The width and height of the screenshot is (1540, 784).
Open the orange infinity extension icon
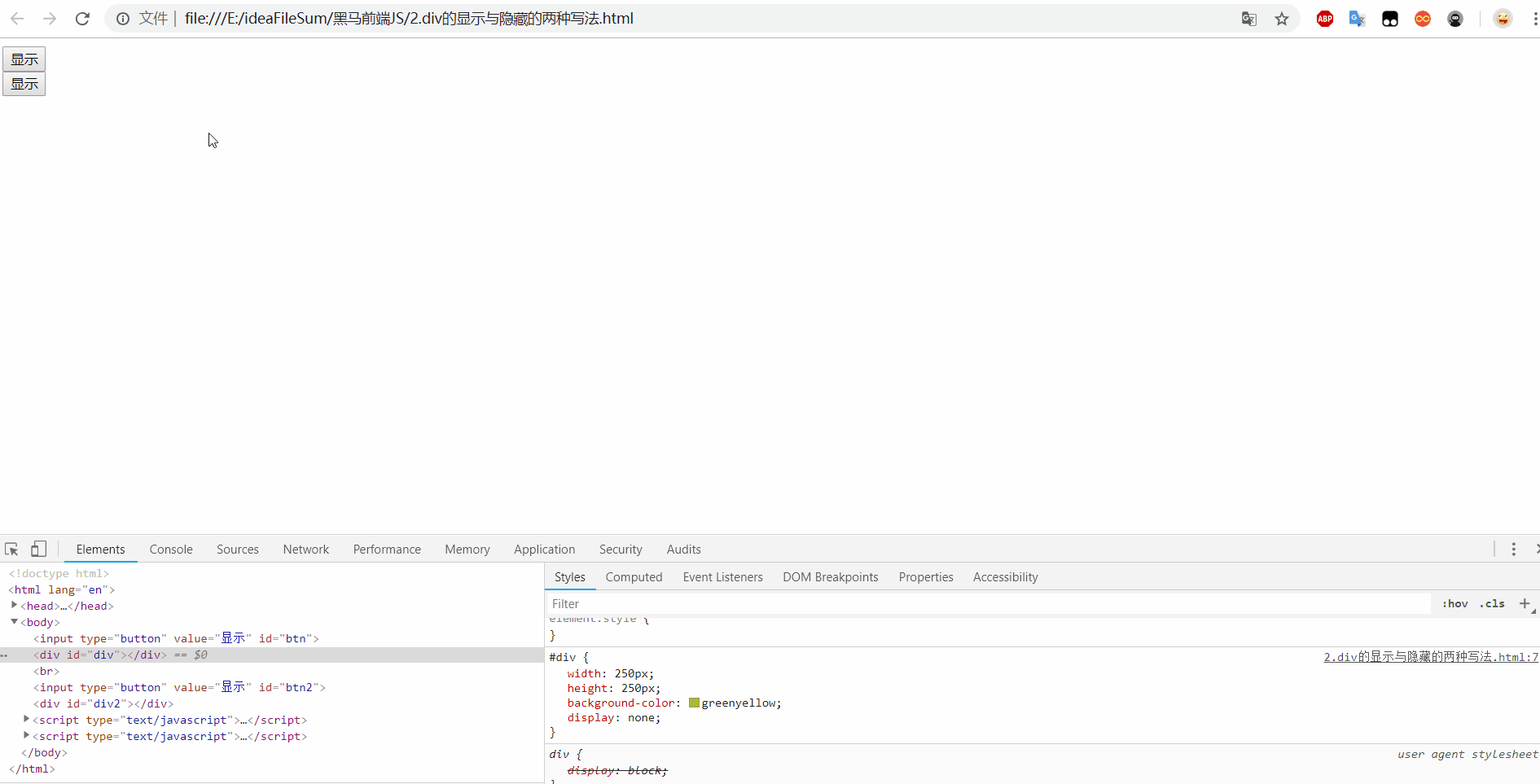click(x=1423, y=19)
